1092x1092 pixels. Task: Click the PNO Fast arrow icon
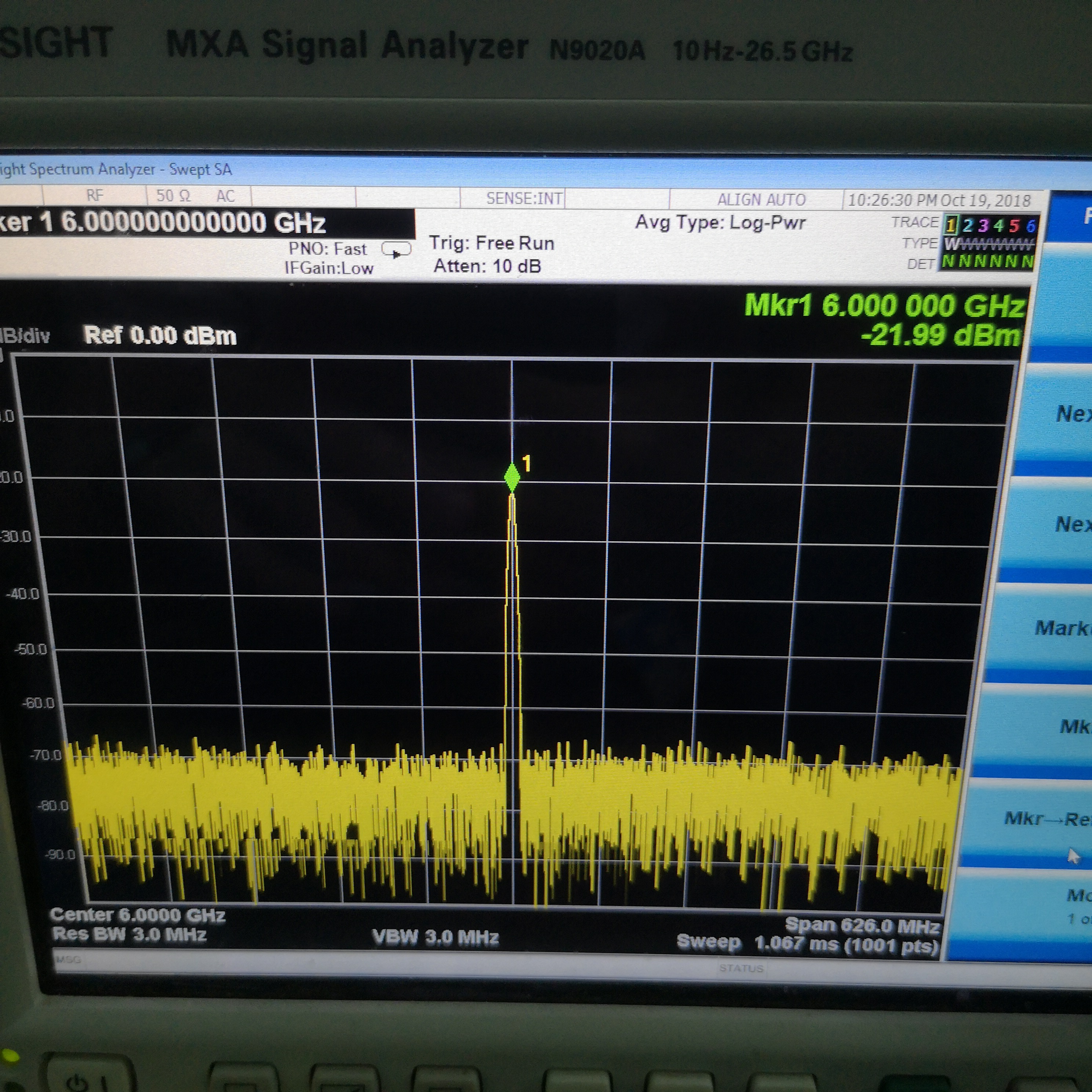point(396,250)
